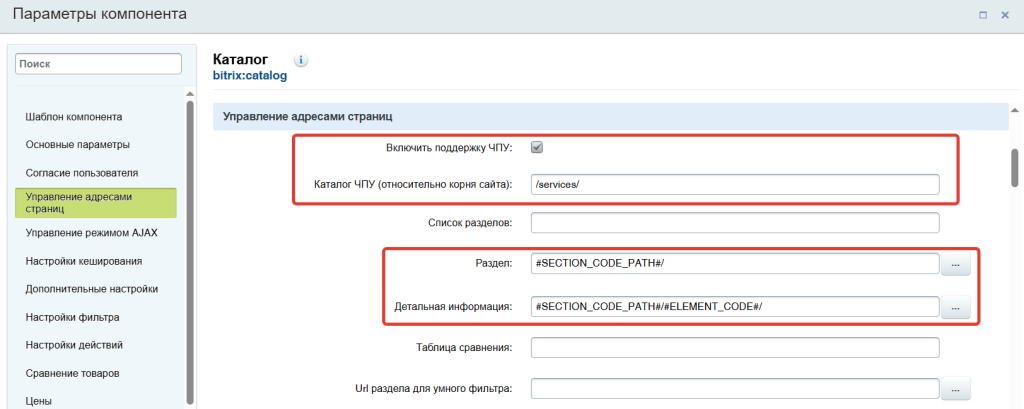Click the Поиск search field
This screenshot has height=409, width=1024.
tap(98, 63)
